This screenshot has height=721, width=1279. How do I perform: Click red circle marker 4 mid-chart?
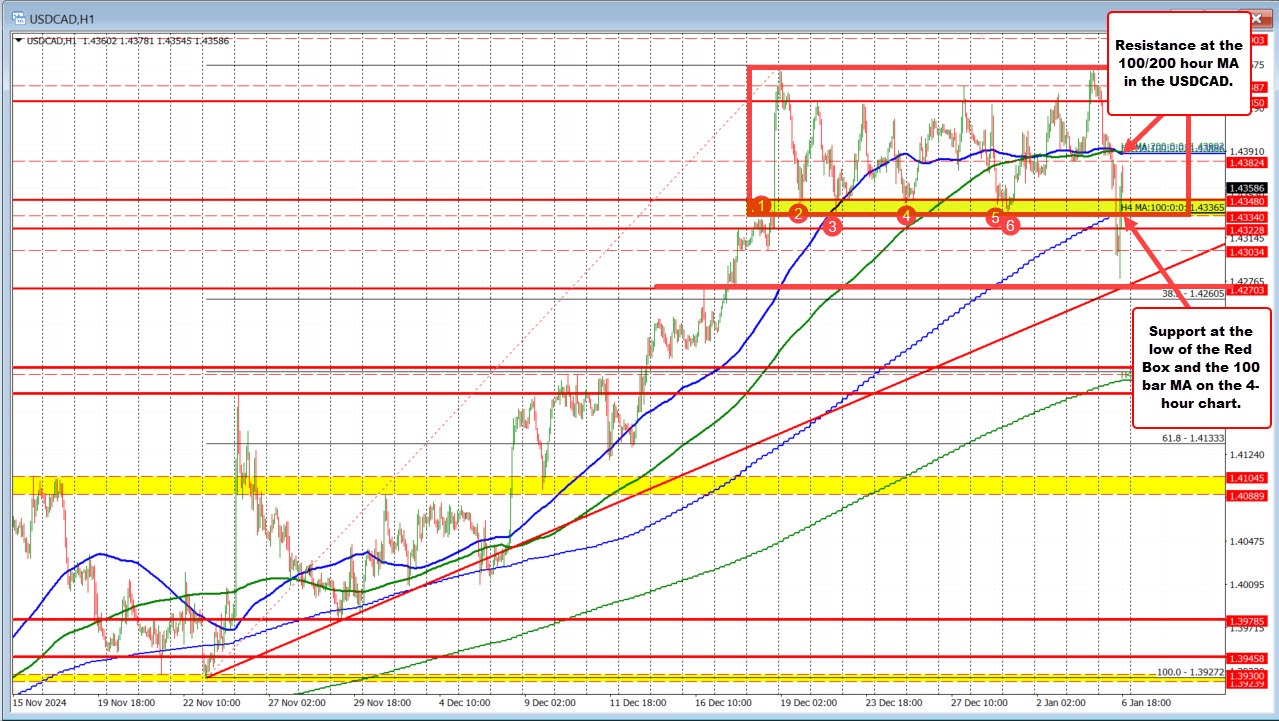[x=907, y=216]
